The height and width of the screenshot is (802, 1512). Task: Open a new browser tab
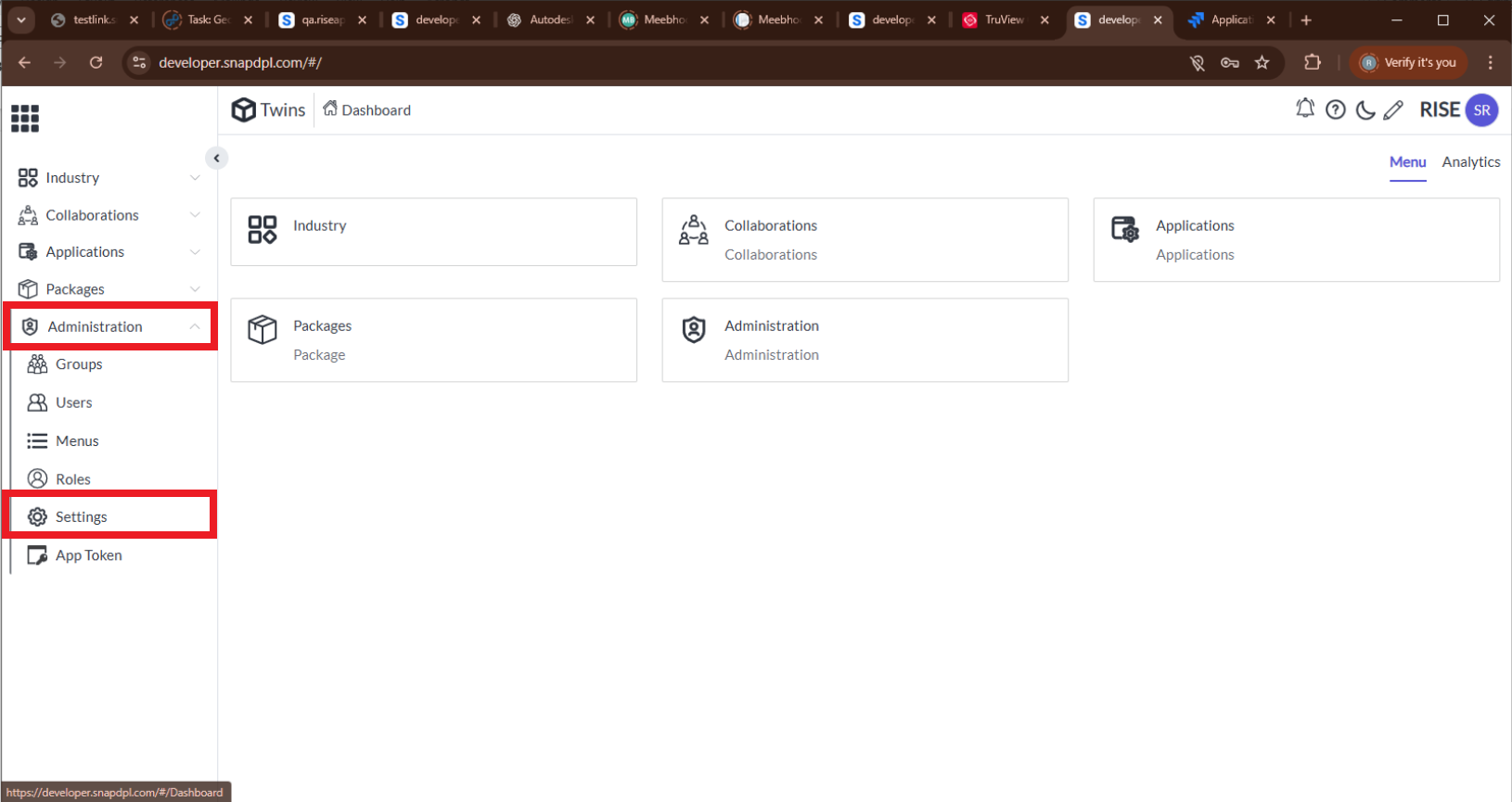pyautogui.click(x=1305, y=19)
